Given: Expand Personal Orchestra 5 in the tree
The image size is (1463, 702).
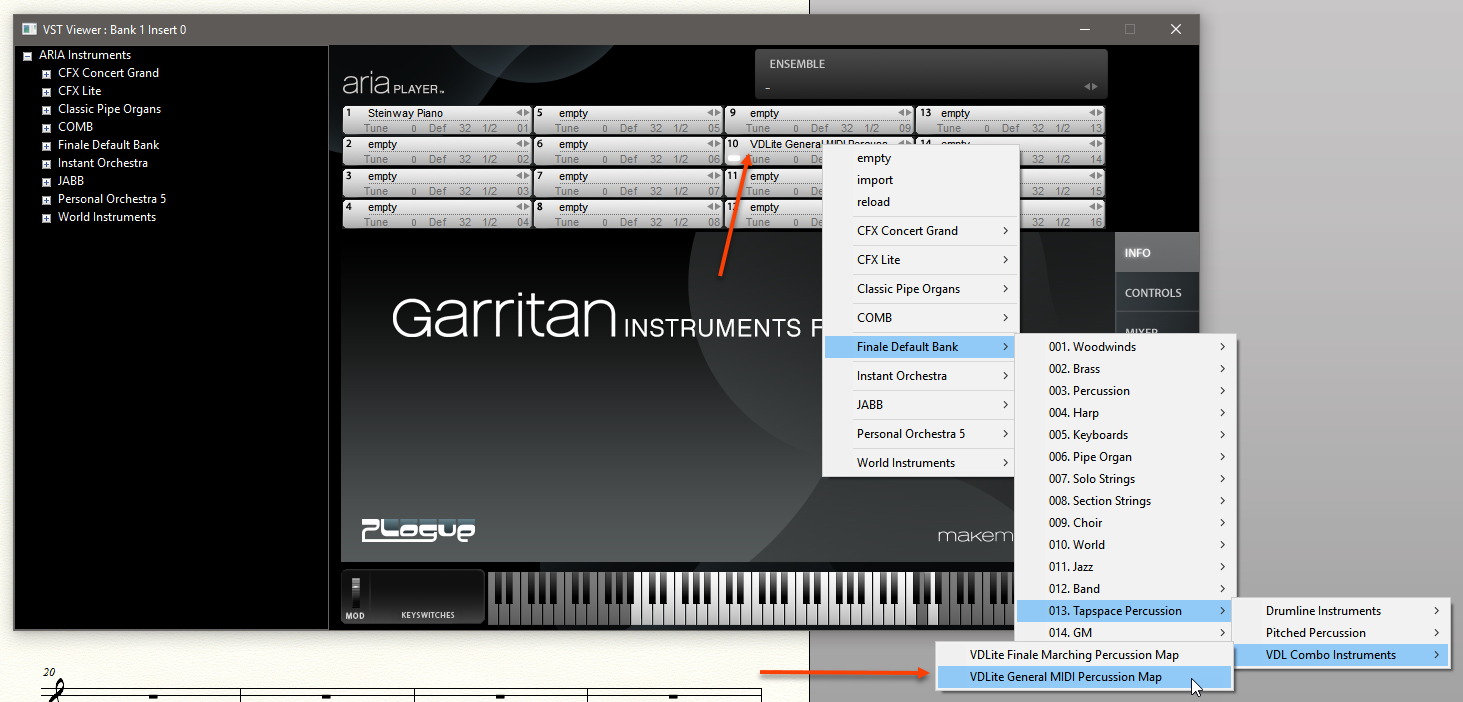Looking at the screenshot, I should (x=46, y=200).
